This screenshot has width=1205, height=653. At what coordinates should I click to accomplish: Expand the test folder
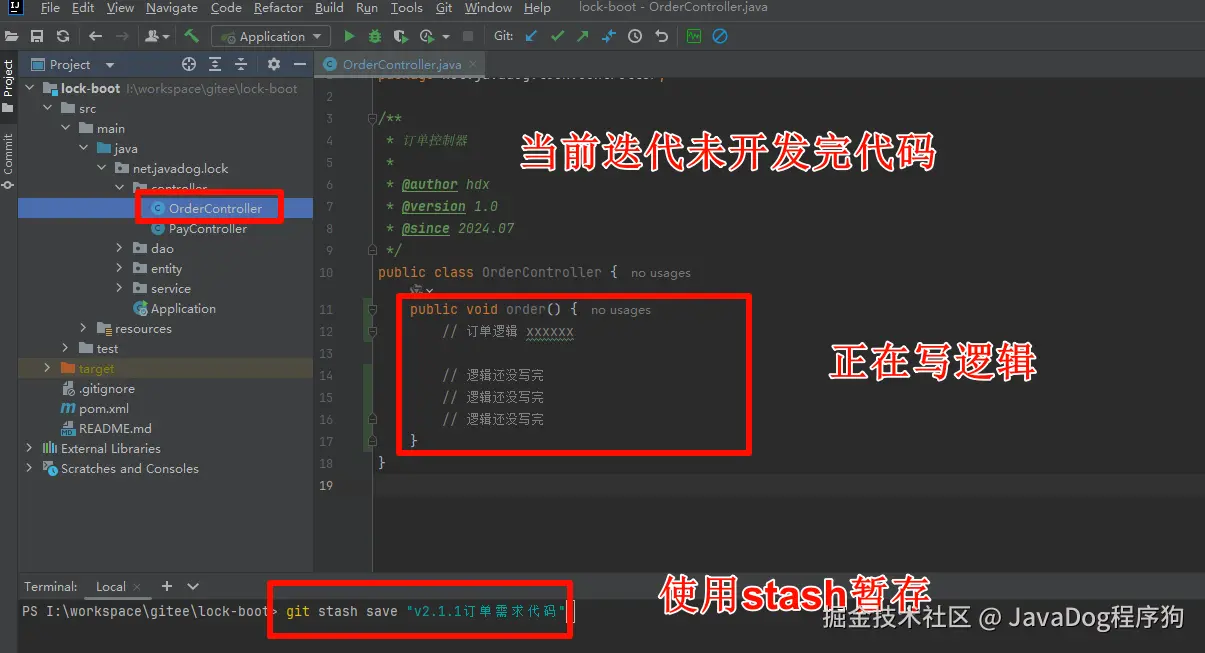click(65, 348)
